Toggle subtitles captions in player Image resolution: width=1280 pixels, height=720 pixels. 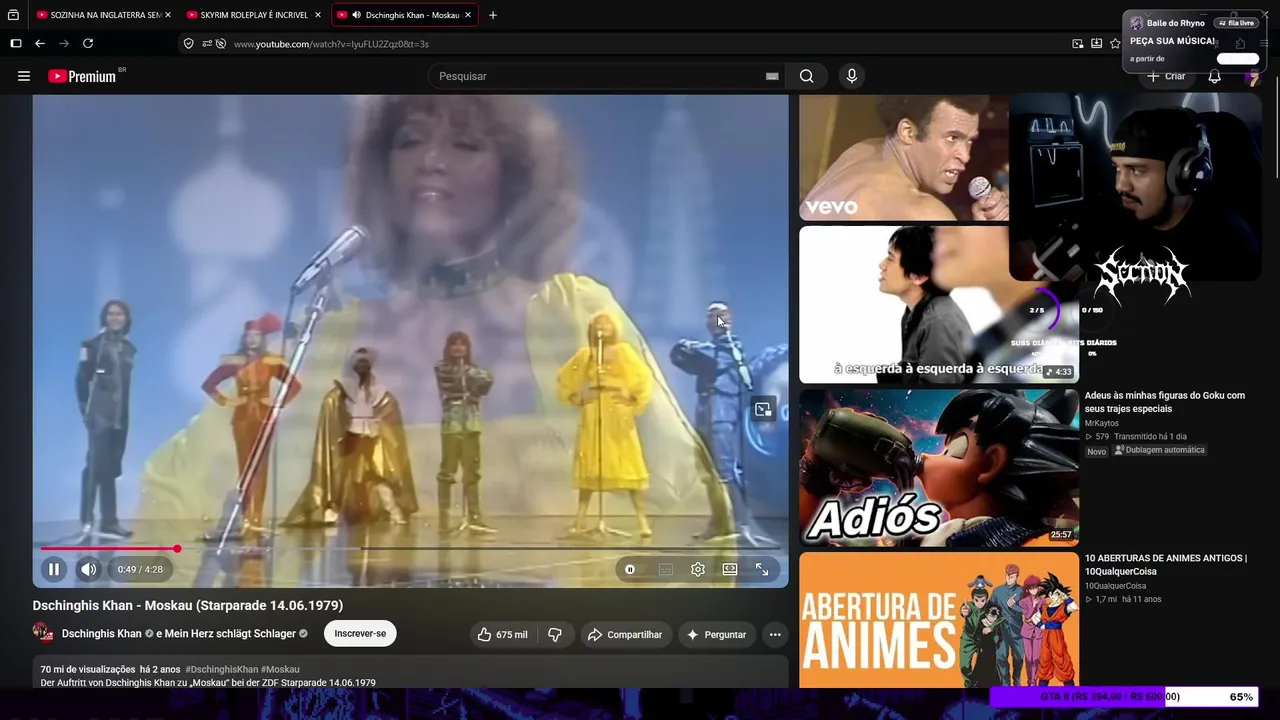click(666, 569)
